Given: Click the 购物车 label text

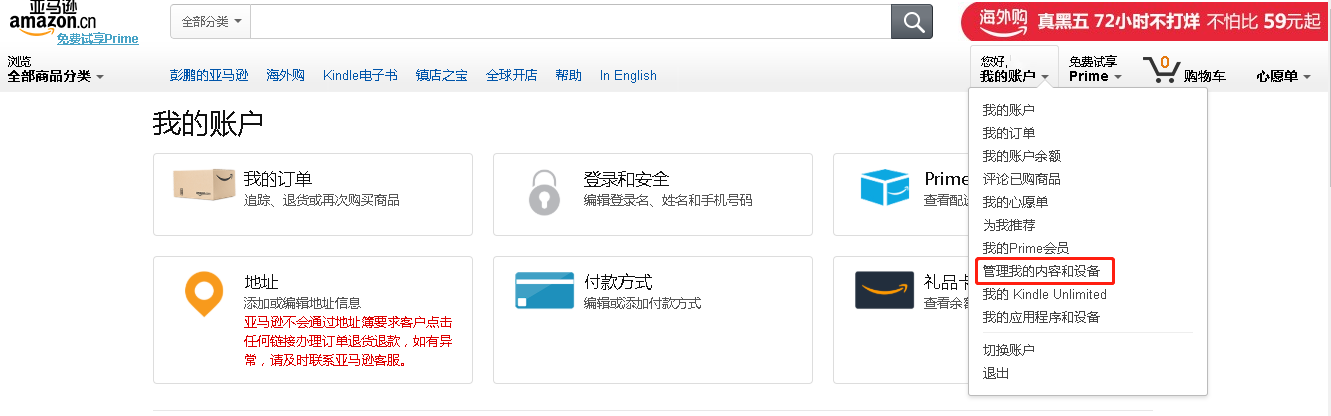Looking at the screenshot, I should pos(1205,76).
